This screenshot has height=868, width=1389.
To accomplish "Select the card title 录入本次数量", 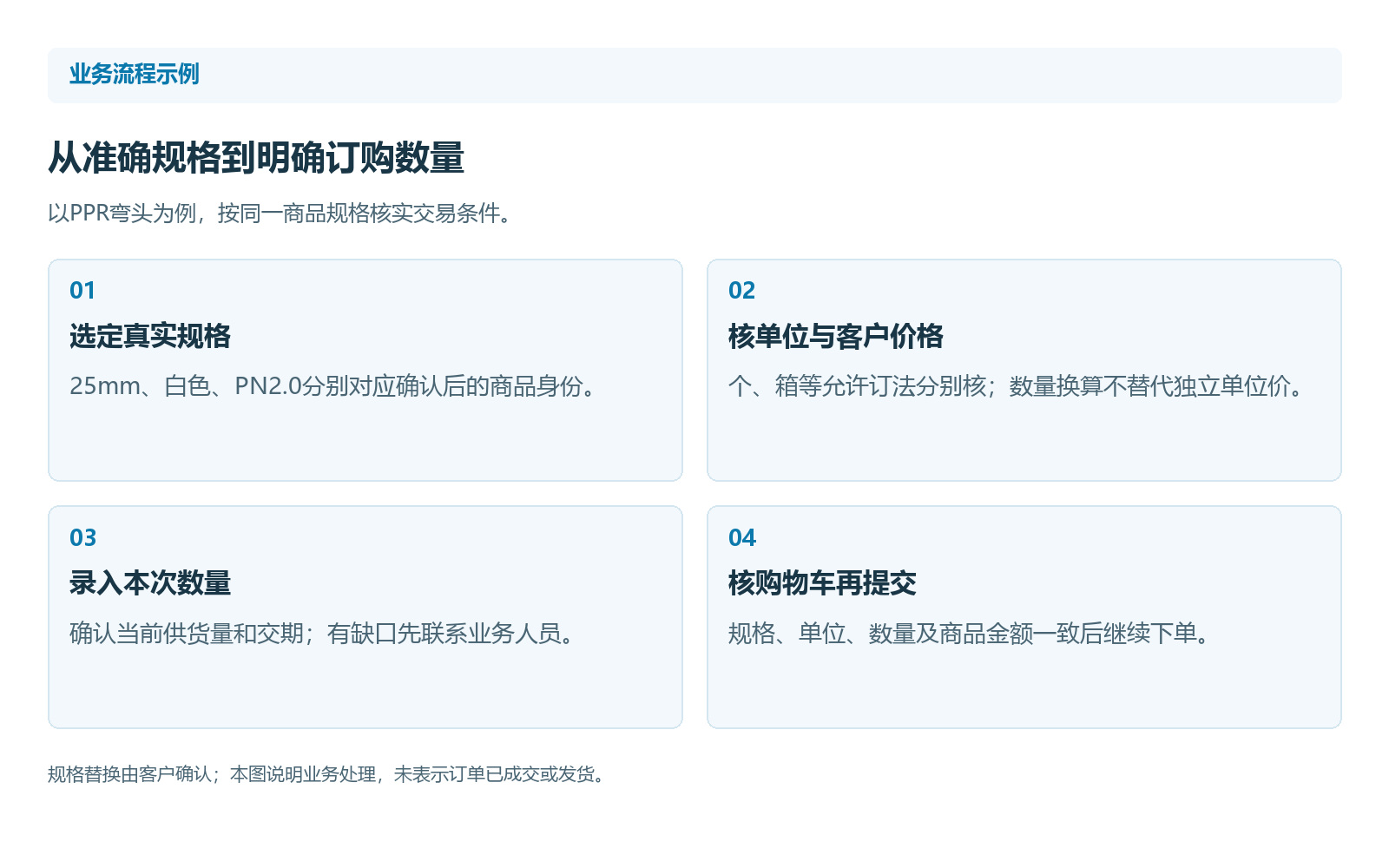I will point(150,583).
